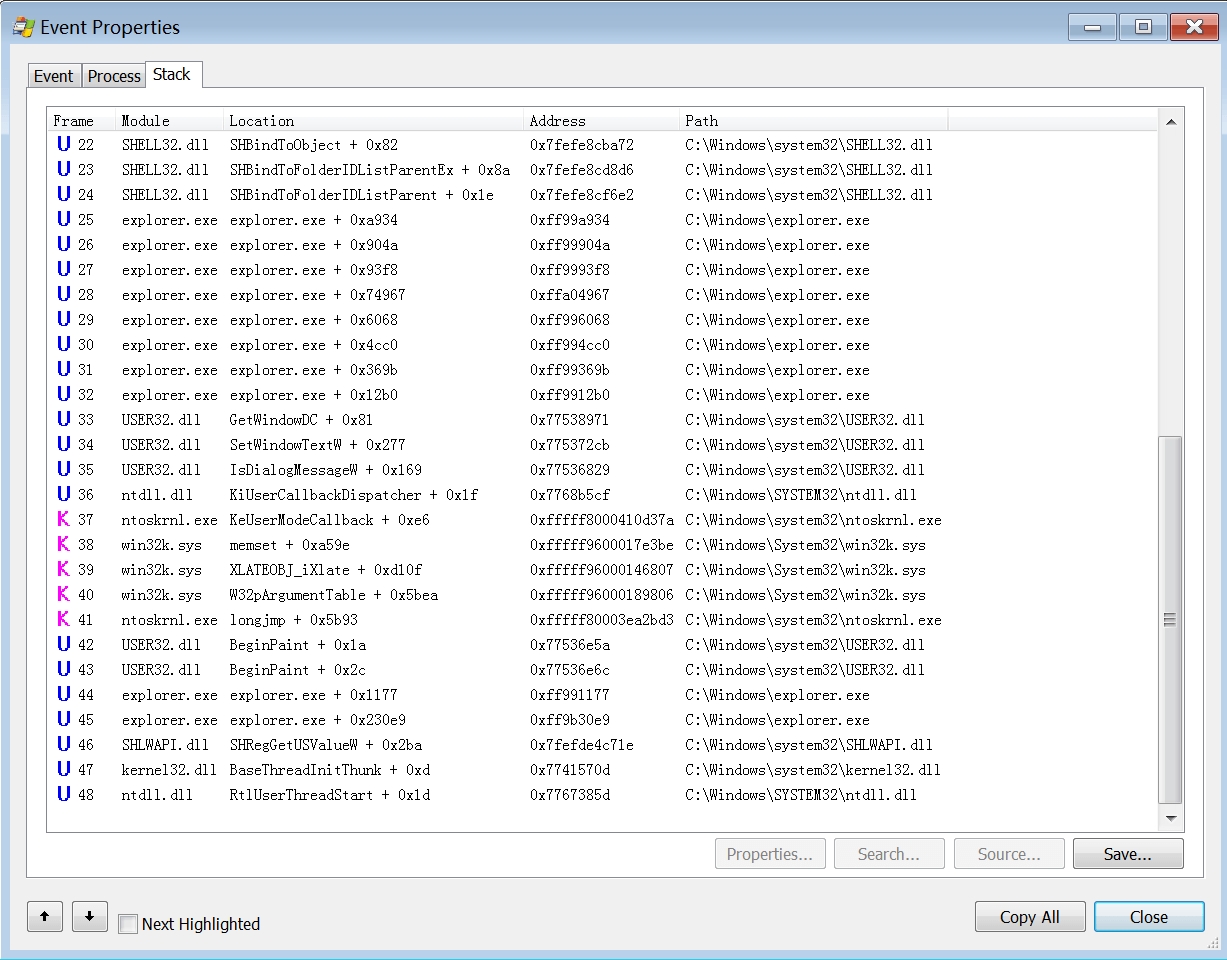Click the Event Properties title bar icon
This screenshot has height=960, width=1227.
(x=23, y=27)
